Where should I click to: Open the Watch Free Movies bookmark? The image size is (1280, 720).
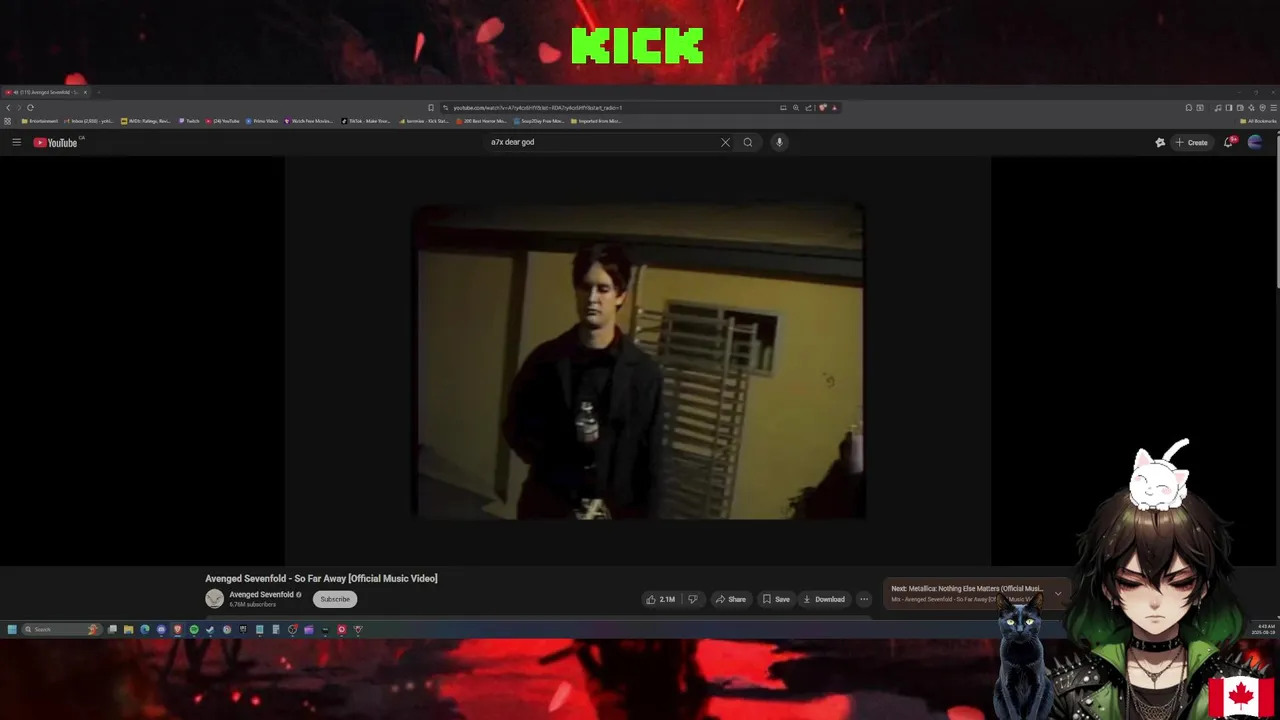click(309, 121)
